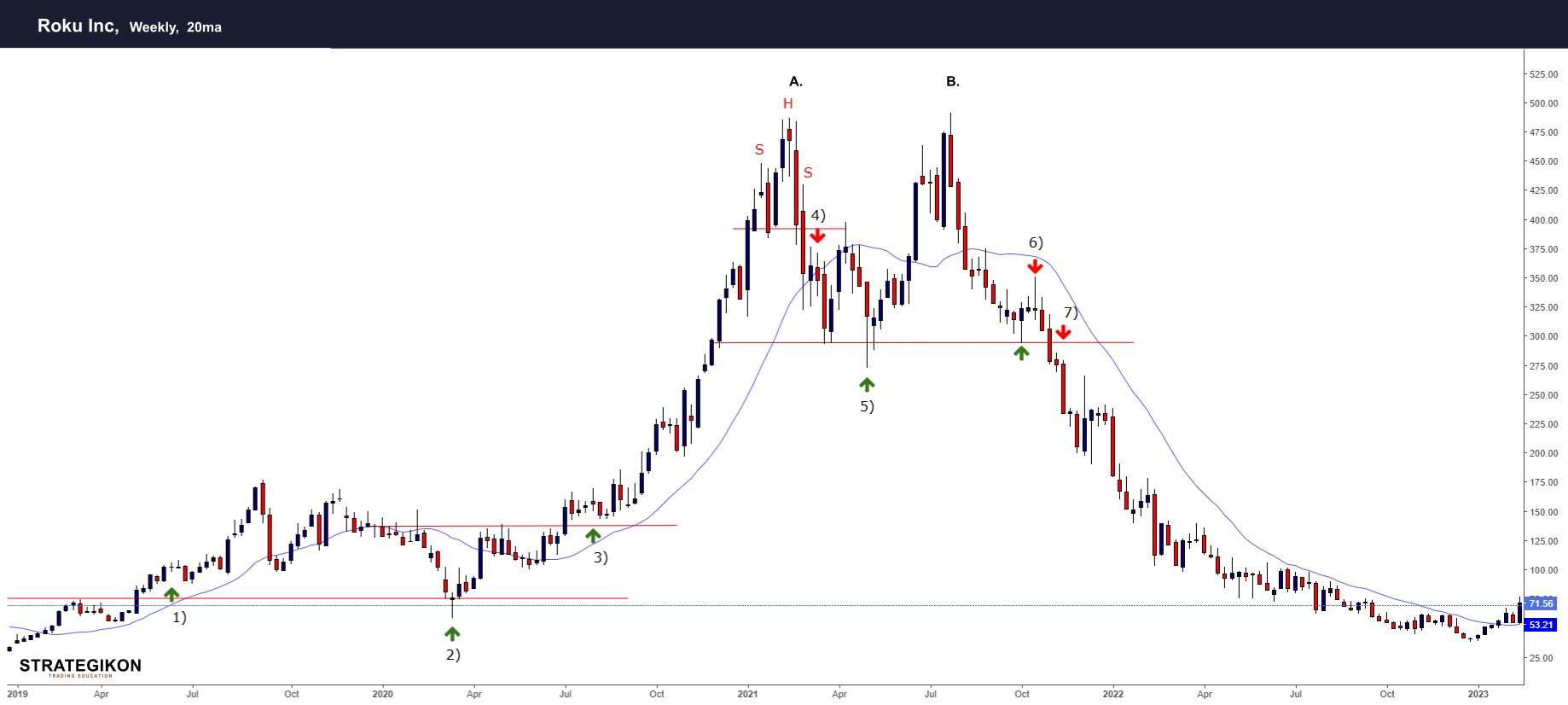Select the 71.56 current price tag

click(x=1541, y=603)
